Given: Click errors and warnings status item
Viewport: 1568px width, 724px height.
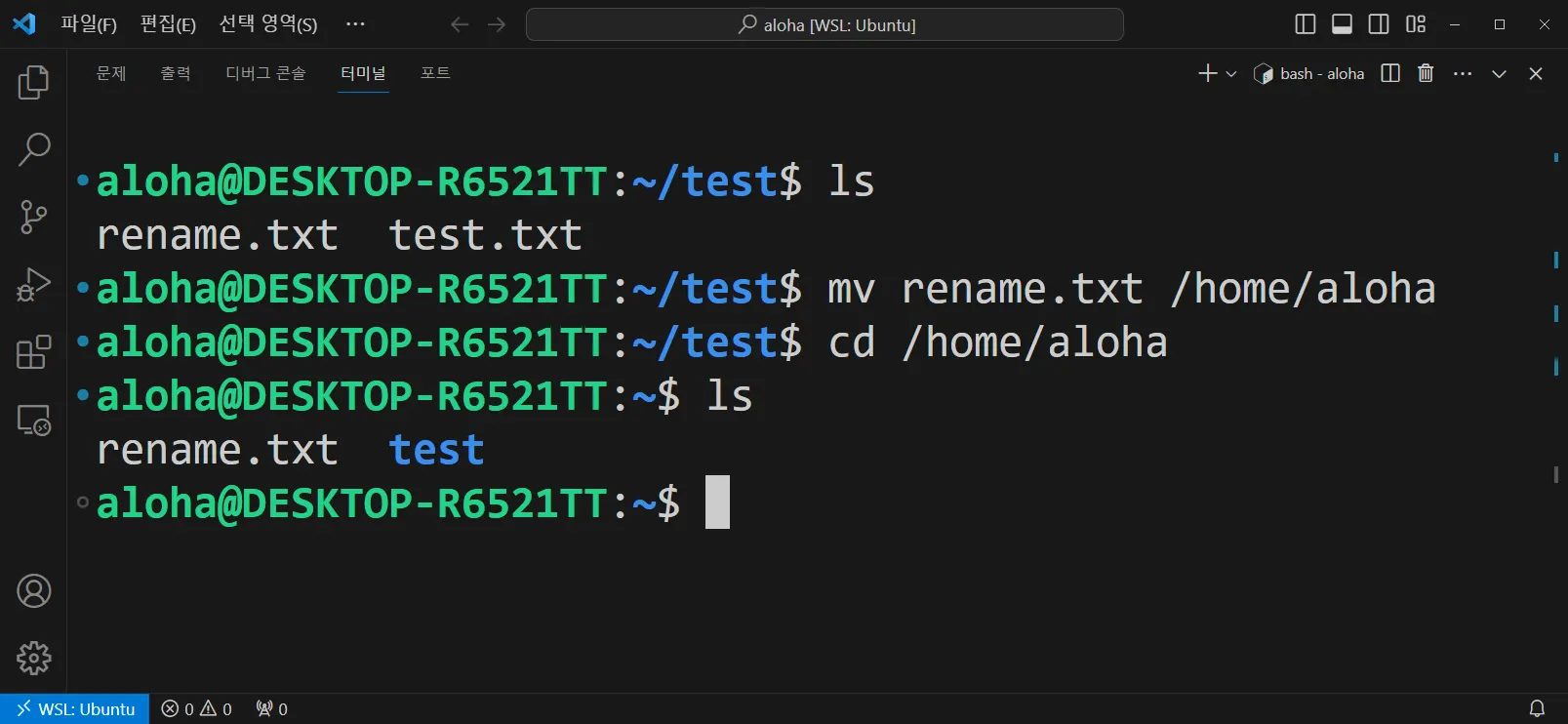Looking at the screenshot, I should (196, 709).
